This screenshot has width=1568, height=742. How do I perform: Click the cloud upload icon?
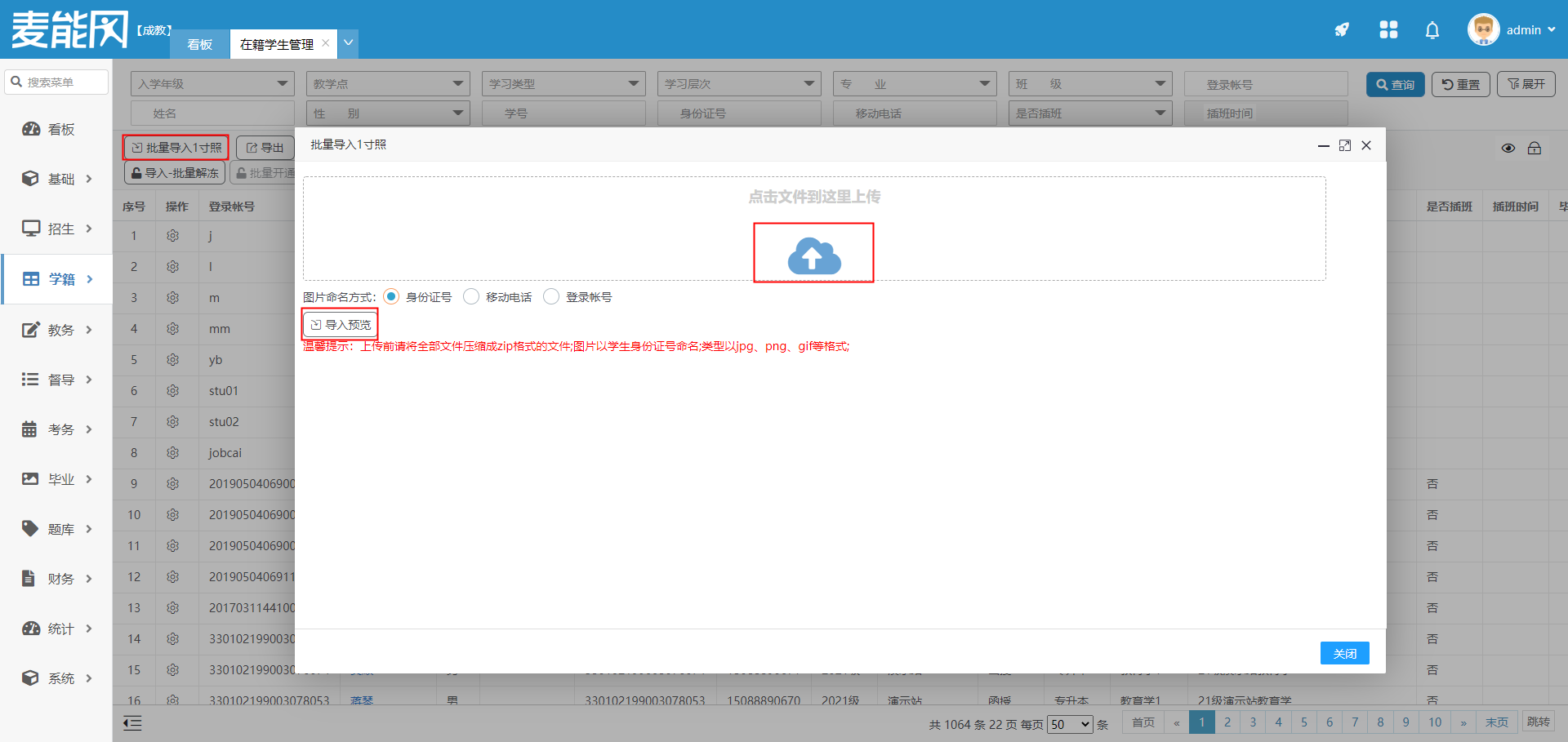813,255
